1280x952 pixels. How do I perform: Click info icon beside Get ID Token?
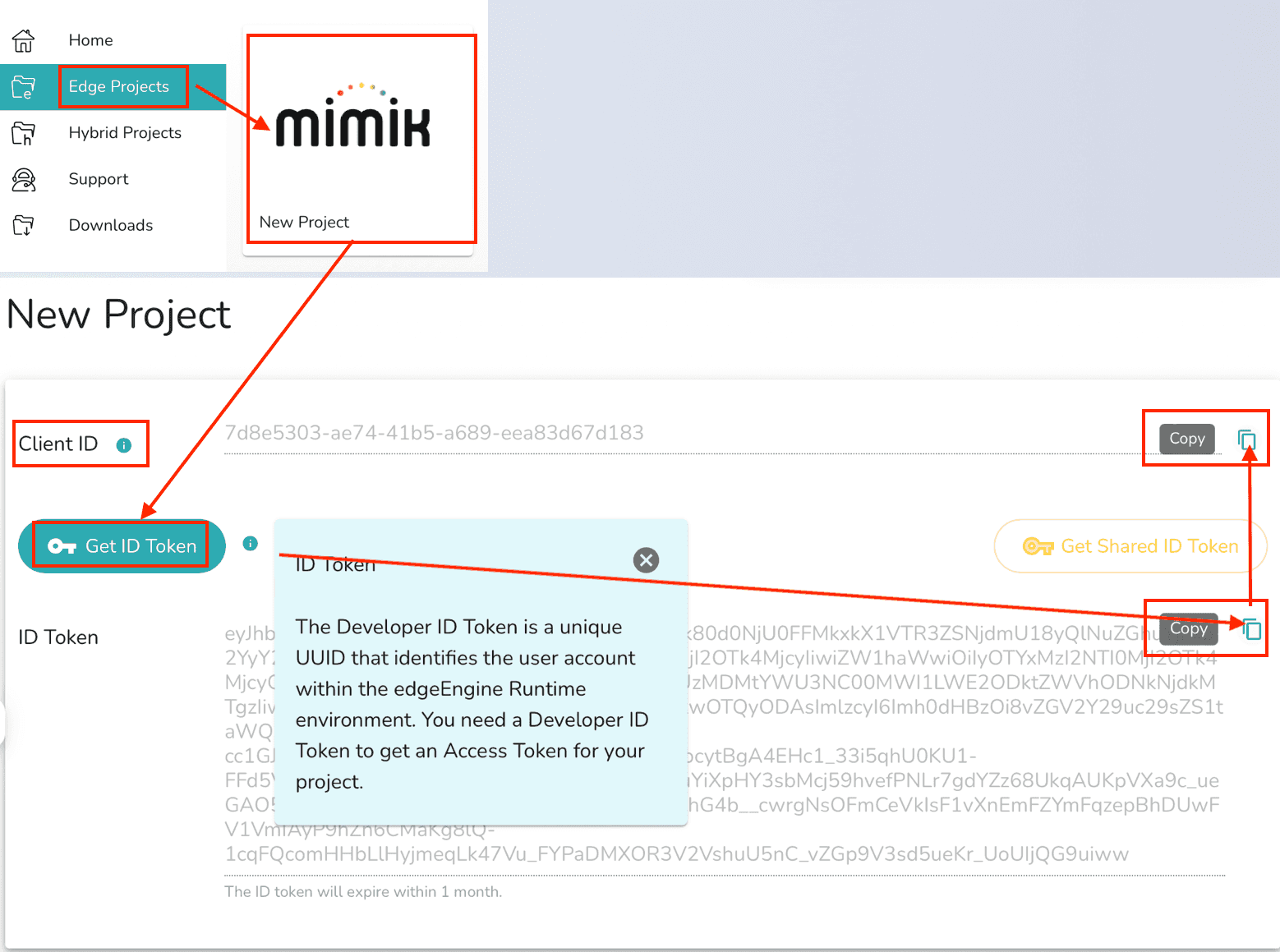[251, 543]
